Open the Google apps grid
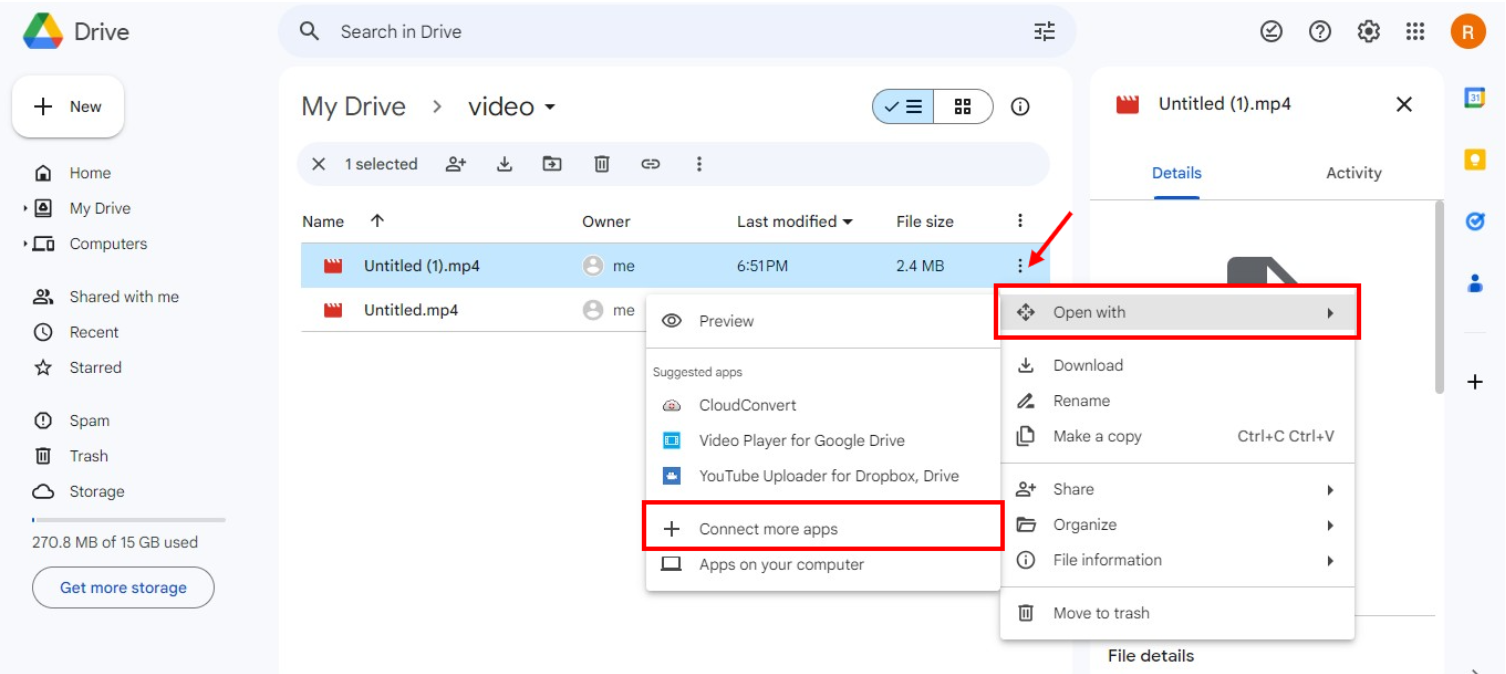The image size is (1506, 674). pos(1415,32)
